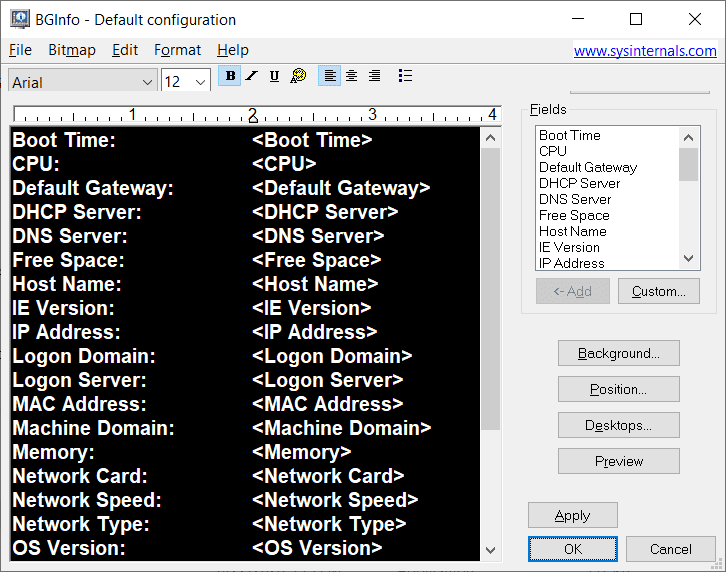Click the "Machine Domain:" label in the editor
The image size is (726, 572).
[93, 428]
